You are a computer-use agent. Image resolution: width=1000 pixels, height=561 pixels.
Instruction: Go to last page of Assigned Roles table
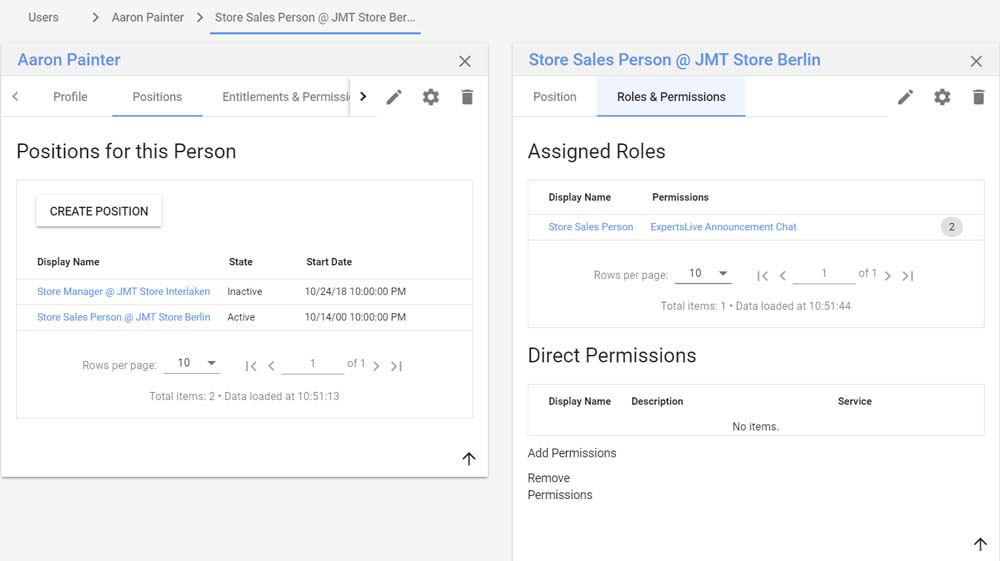[x=908, y=275]
